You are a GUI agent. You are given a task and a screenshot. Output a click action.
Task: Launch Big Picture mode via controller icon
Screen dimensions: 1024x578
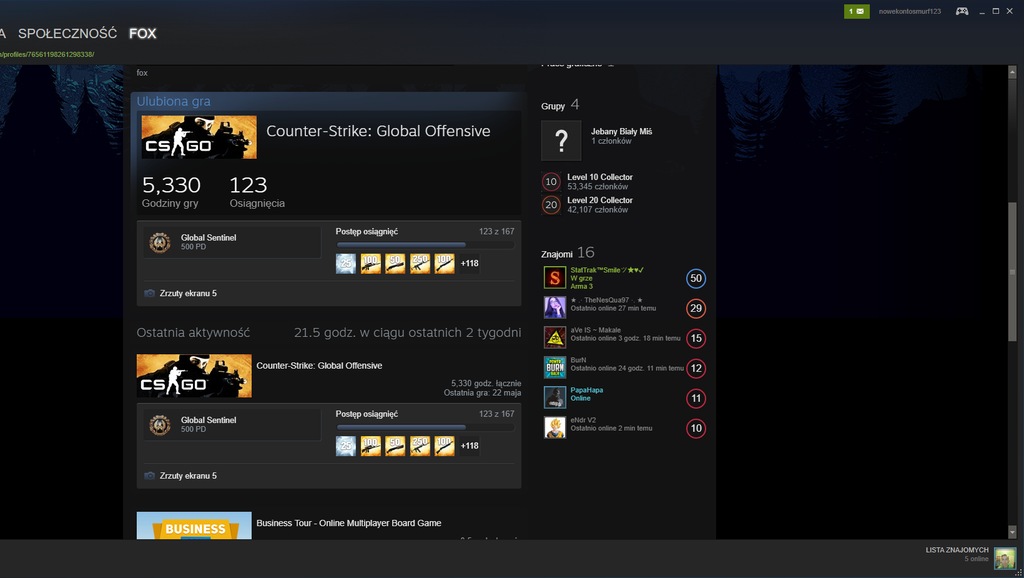962,11
